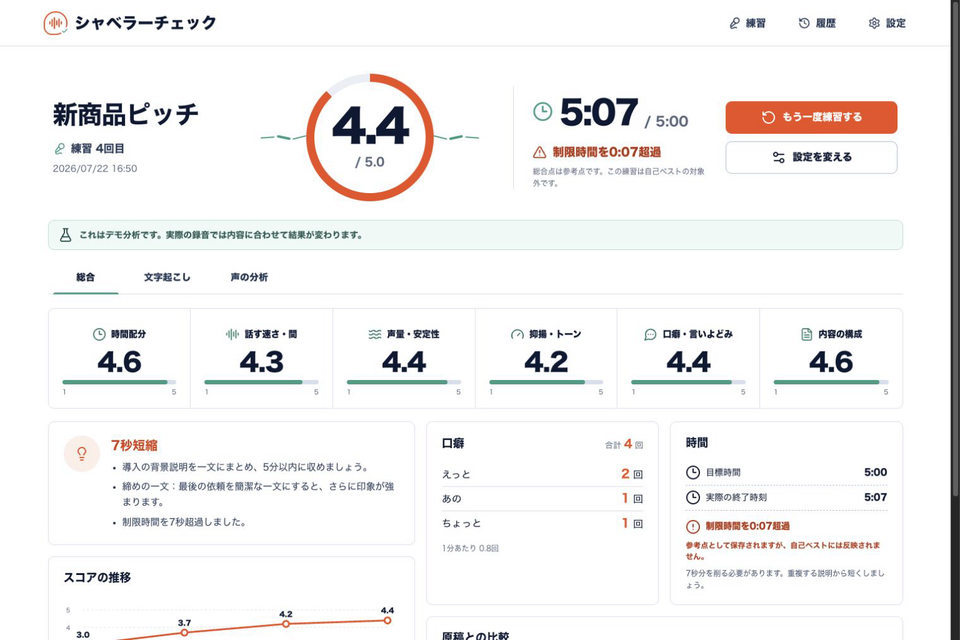Click the document icon on 内容の構成 card
Viewport: 960px width, 640px height.
pyautogui.click(x=807, y=334)
